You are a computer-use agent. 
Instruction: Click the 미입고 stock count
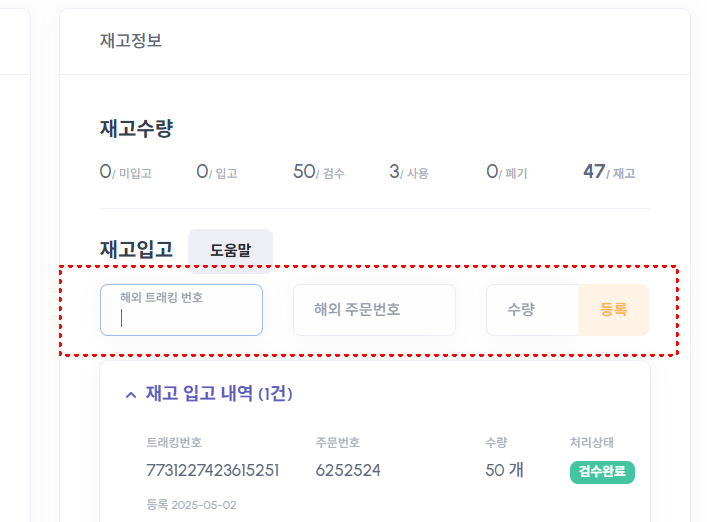click(x=125, y=173)
